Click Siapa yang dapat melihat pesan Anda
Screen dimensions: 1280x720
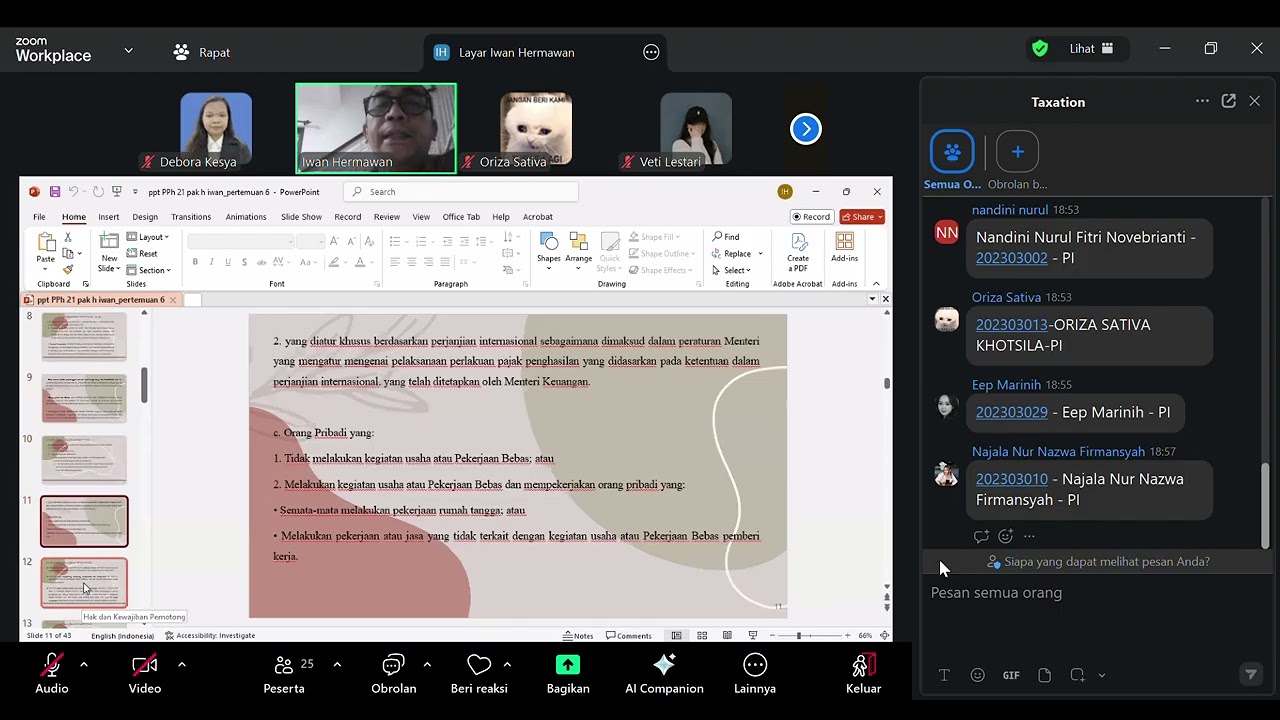[1098, 562]
